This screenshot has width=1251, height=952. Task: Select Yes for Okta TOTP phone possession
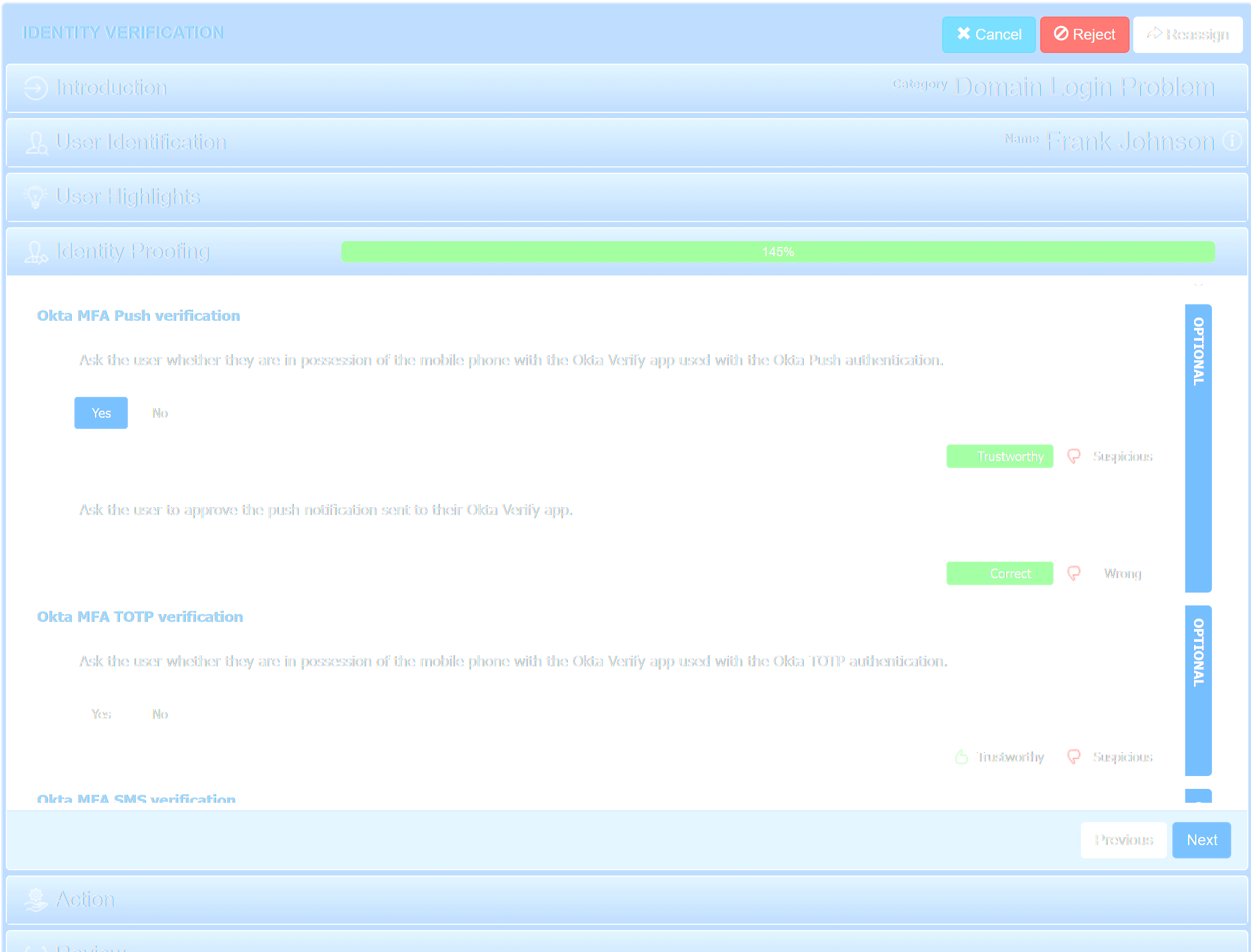(101, 714)
